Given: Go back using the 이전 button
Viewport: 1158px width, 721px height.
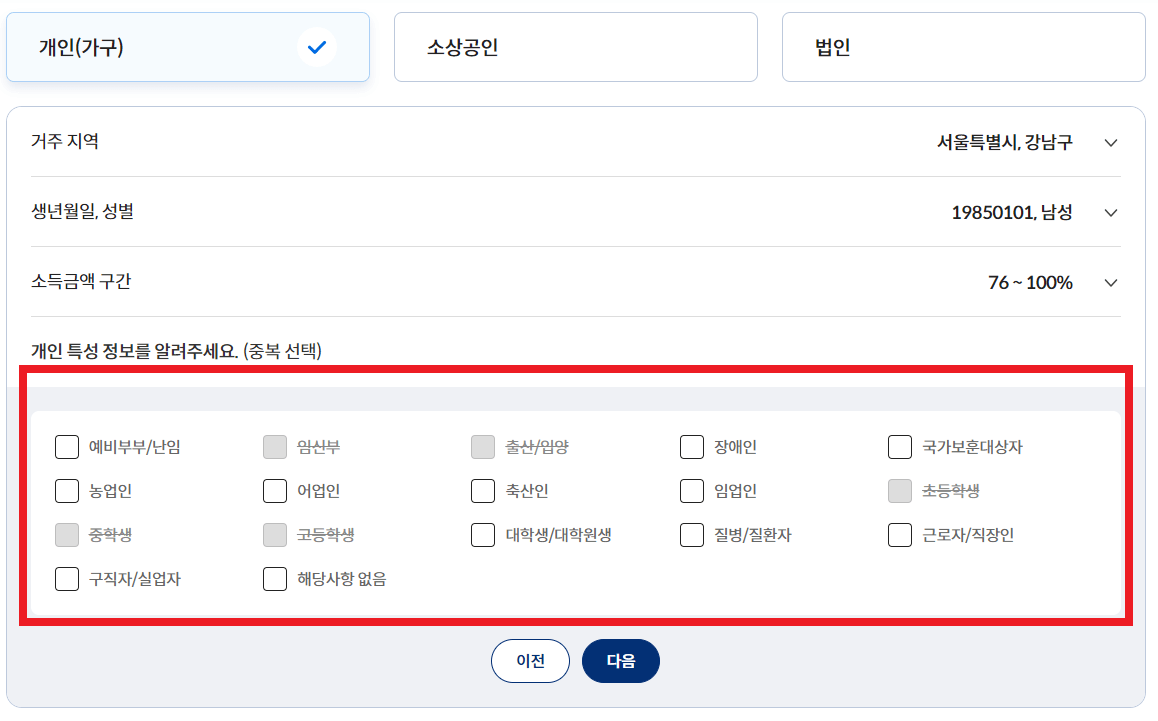Looking at the screenshot, I should point(530,660).
